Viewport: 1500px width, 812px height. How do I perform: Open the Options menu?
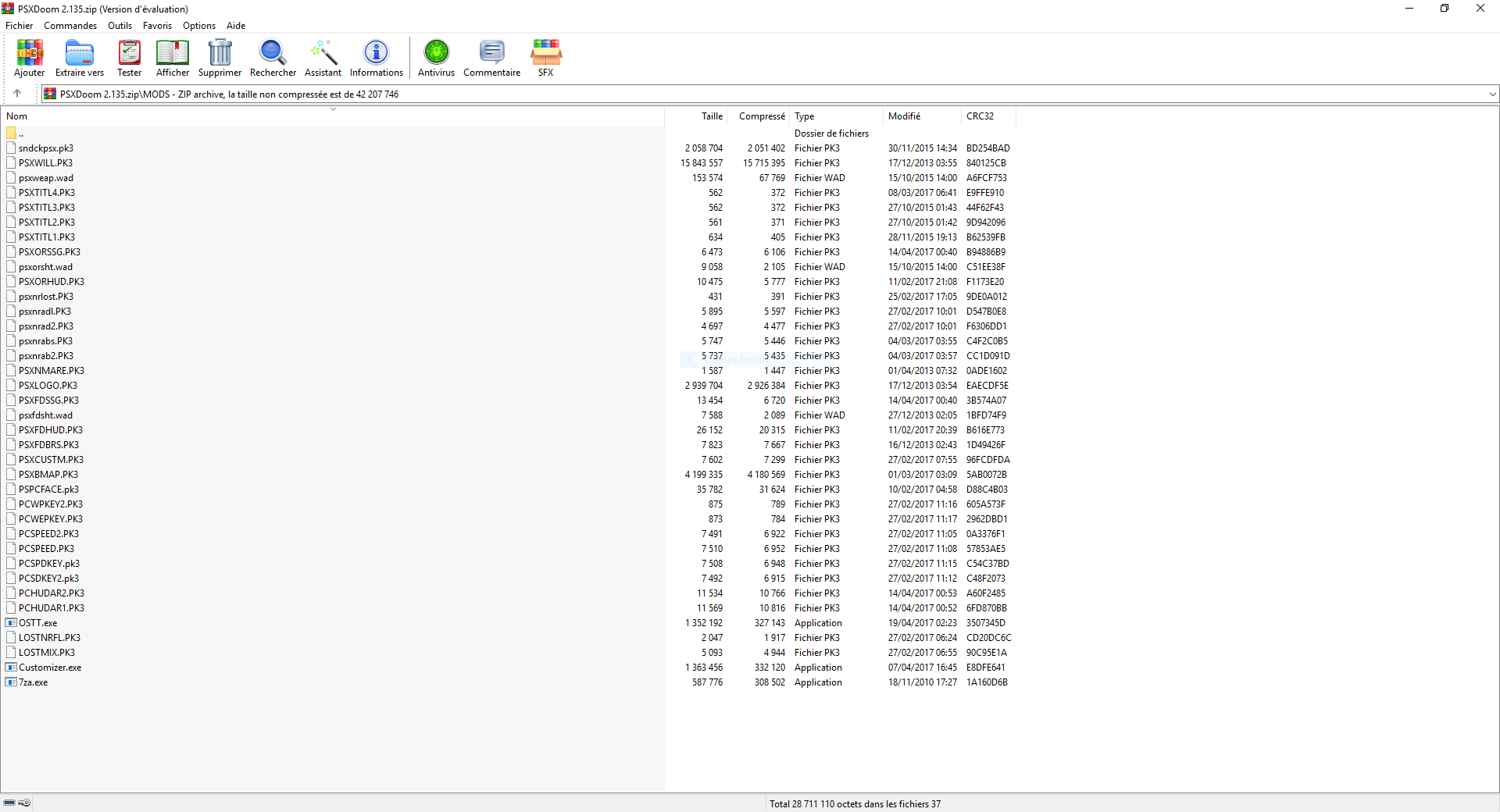pyautogui.click(x=199, y=26)
